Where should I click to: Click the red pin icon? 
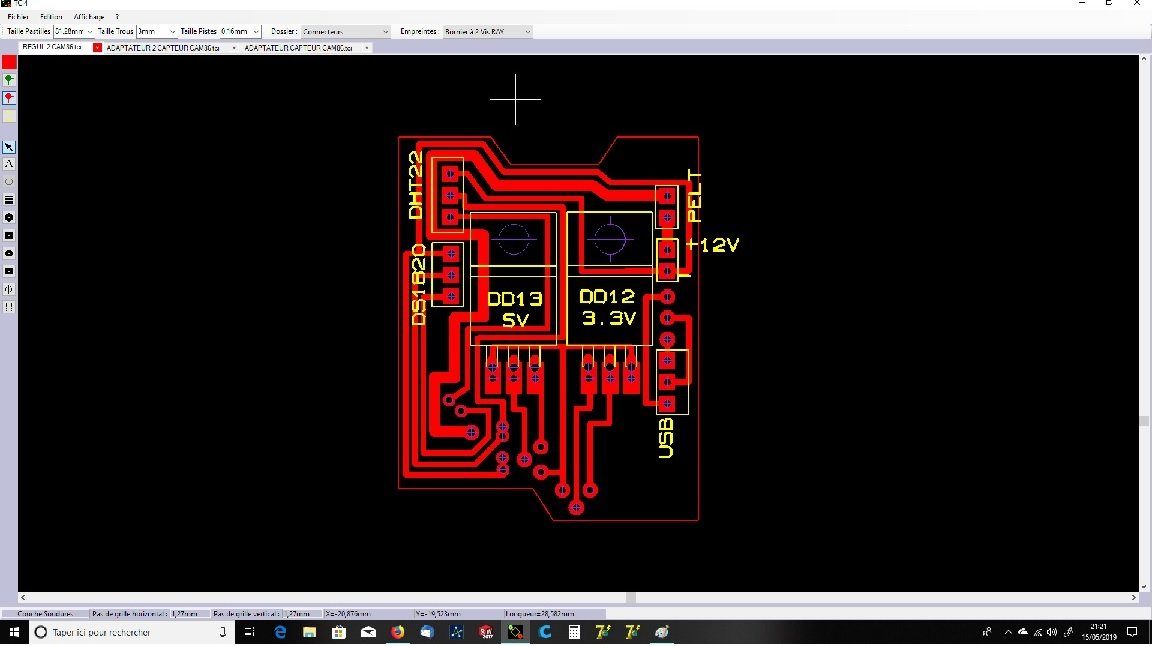point(9,97)
